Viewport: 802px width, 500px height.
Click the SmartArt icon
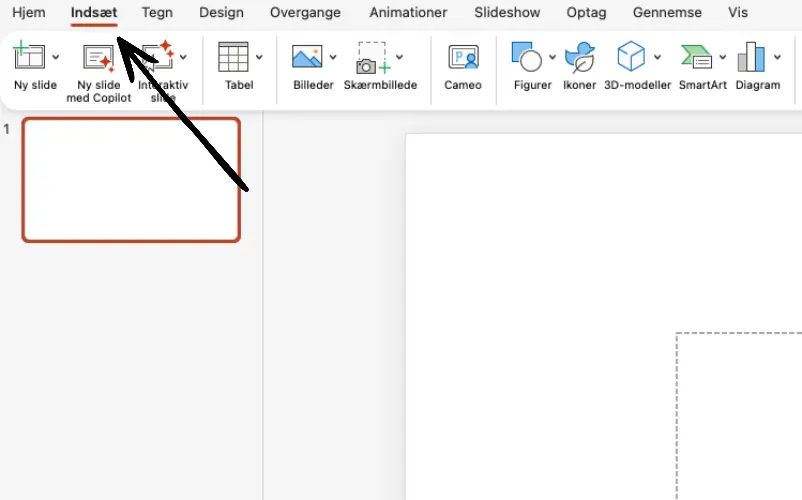coord(697,57)
